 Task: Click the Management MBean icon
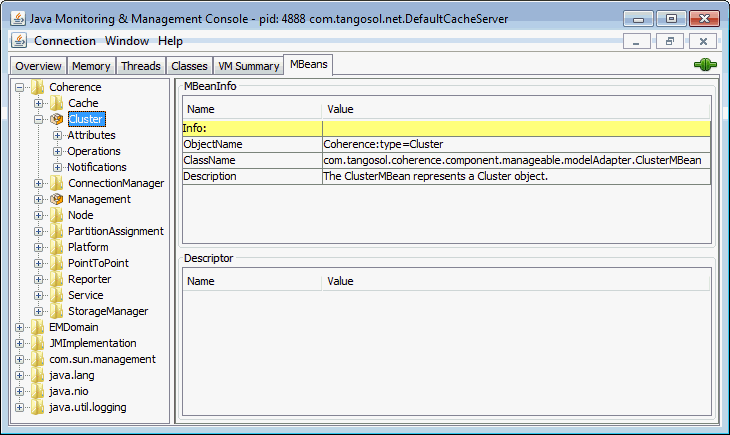56,199
